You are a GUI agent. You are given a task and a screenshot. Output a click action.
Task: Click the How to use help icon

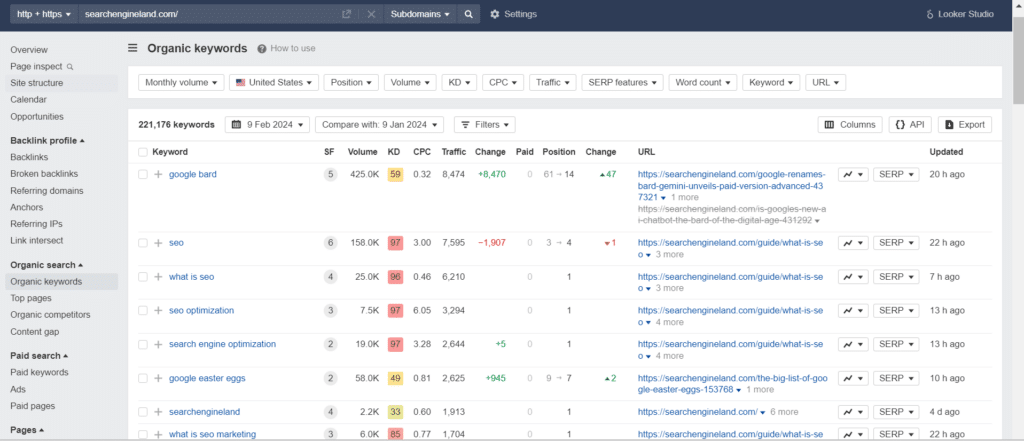click(x=262, y=48)
